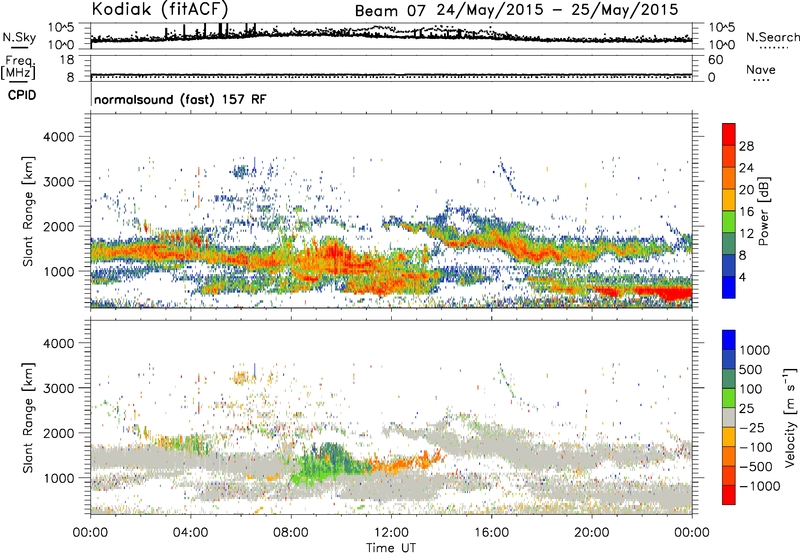The width and height of the screenshot is (800, 554).
Task: Click the 'Kodiak (fitACF)' plot title
Action: pyautogui.click(x=160, y=9)
